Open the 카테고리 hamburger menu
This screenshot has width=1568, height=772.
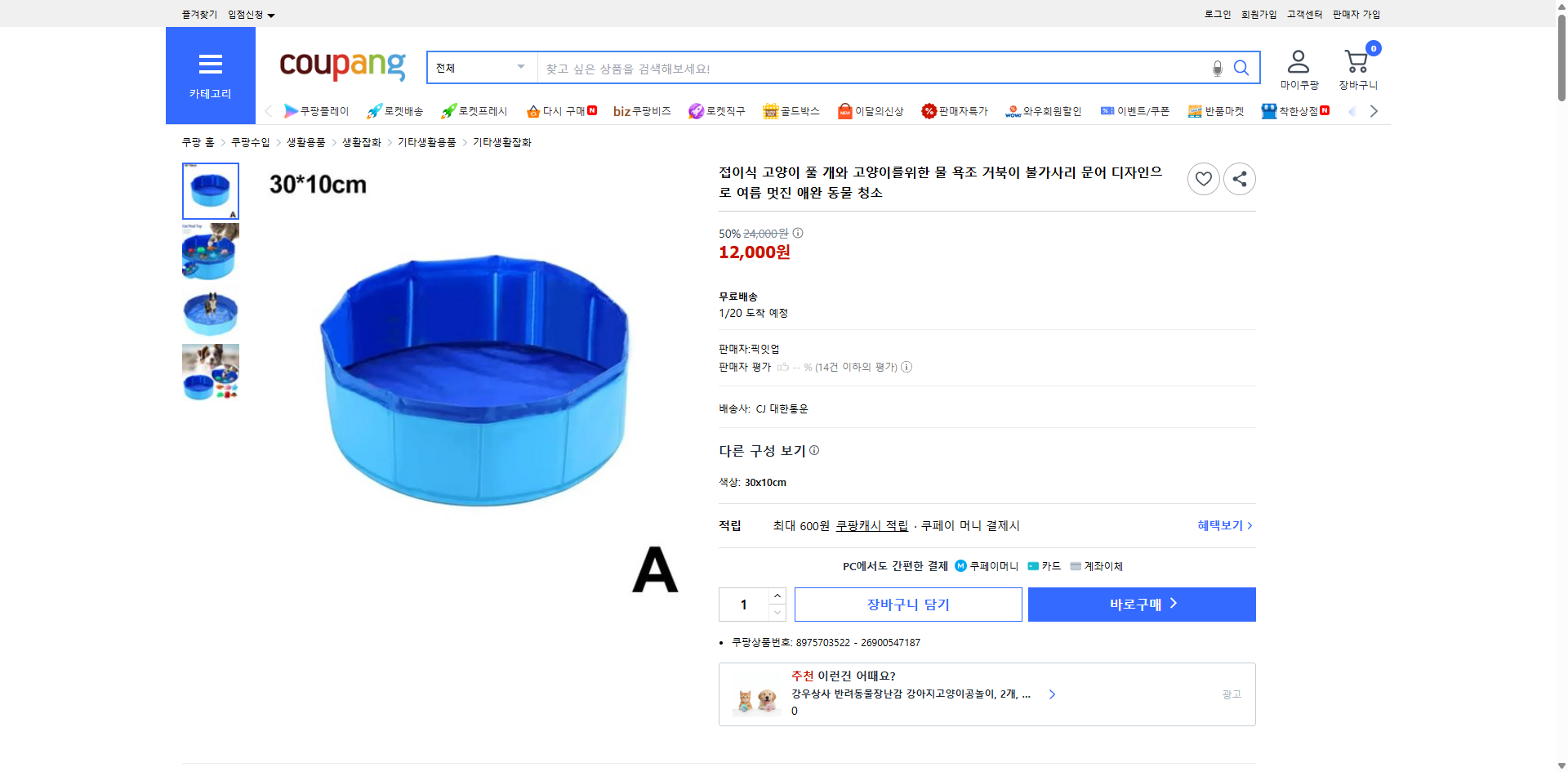pos(210,65)
